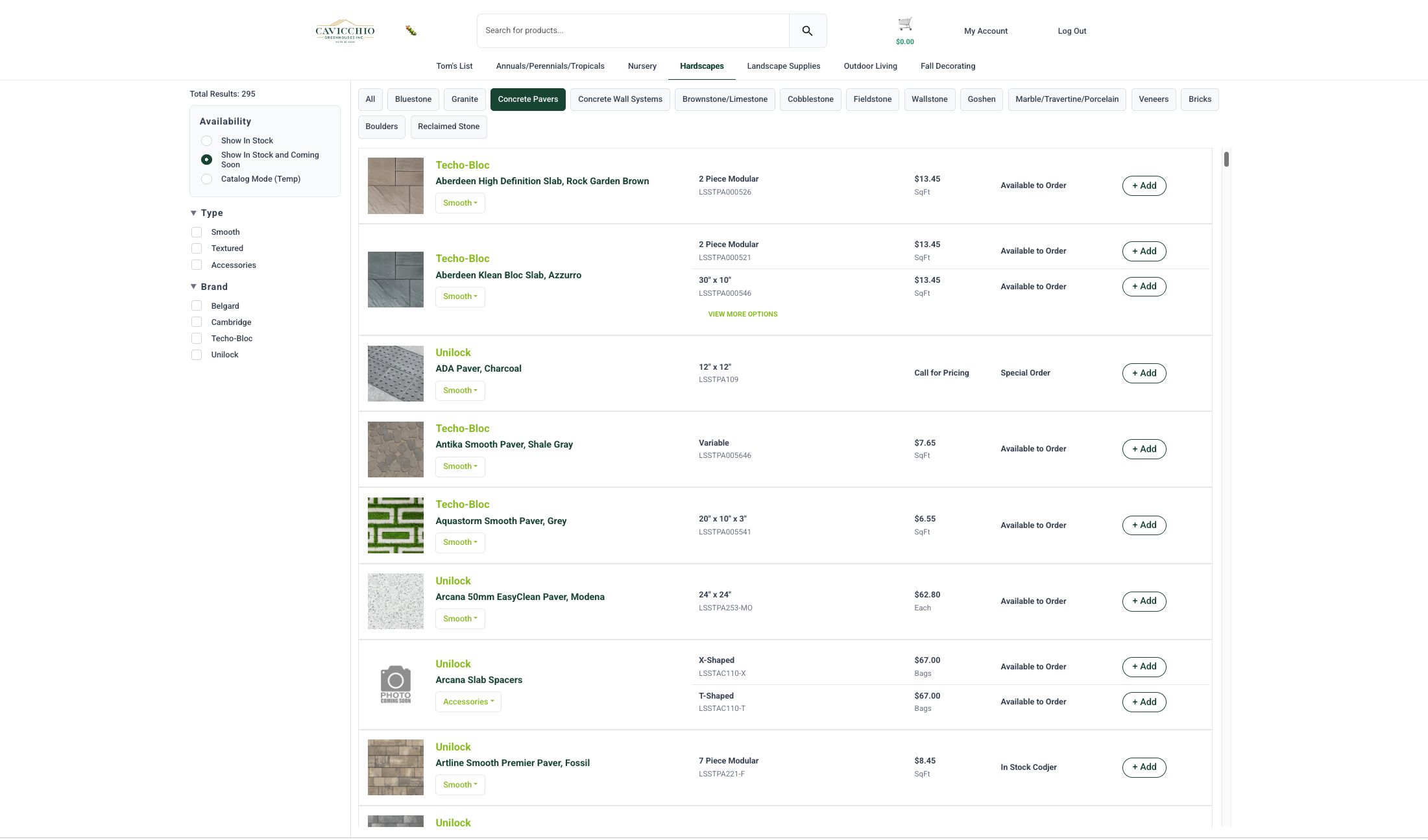Viewport: 1428px width, 840px height.
Task: Click the Unilock brand link above ADA Paver
Action: [453, 353]
